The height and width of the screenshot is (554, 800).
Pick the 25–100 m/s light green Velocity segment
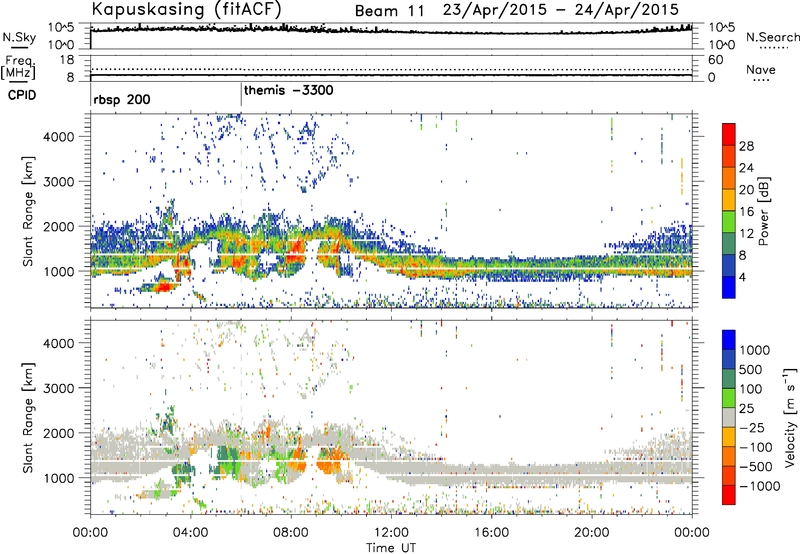pos(729,398)
